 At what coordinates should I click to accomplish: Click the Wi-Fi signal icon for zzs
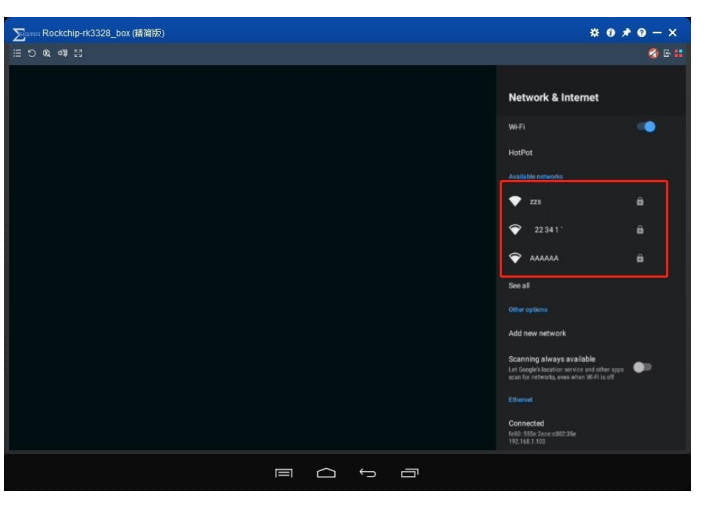(x=515, y=201)
